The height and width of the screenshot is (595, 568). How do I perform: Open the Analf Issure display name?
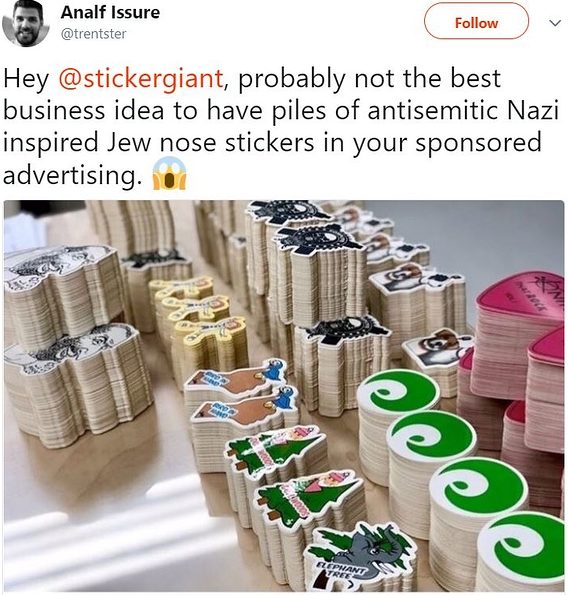(110, 12)
